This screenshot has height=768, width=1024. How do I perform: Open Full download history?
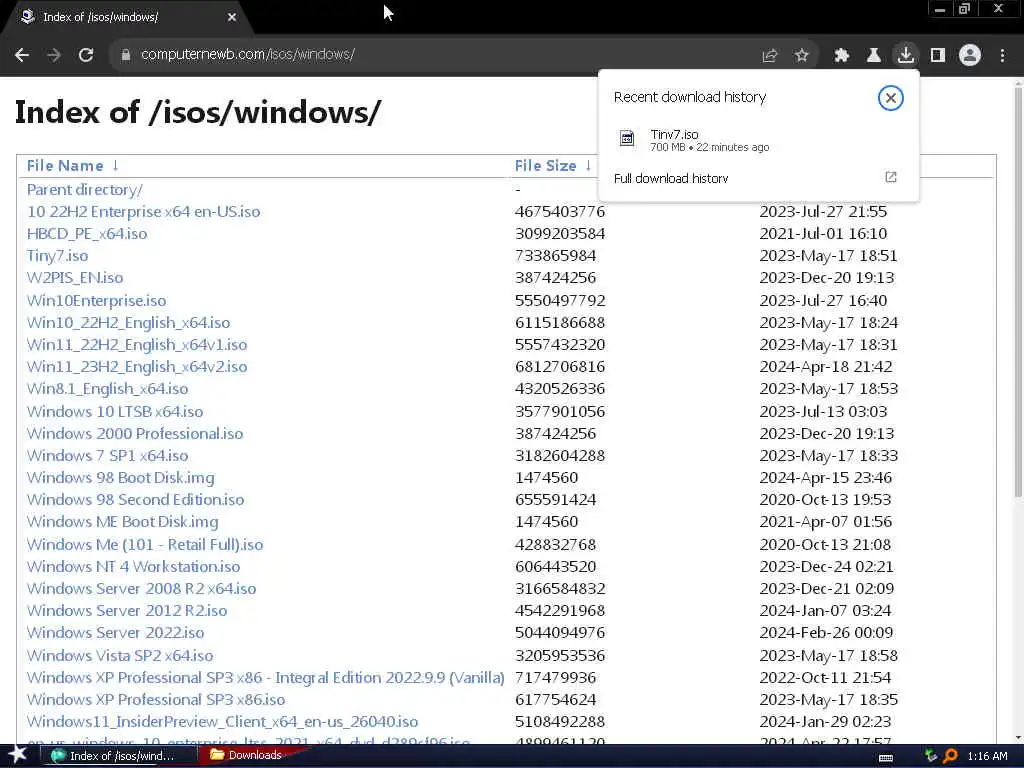[671, 178]
